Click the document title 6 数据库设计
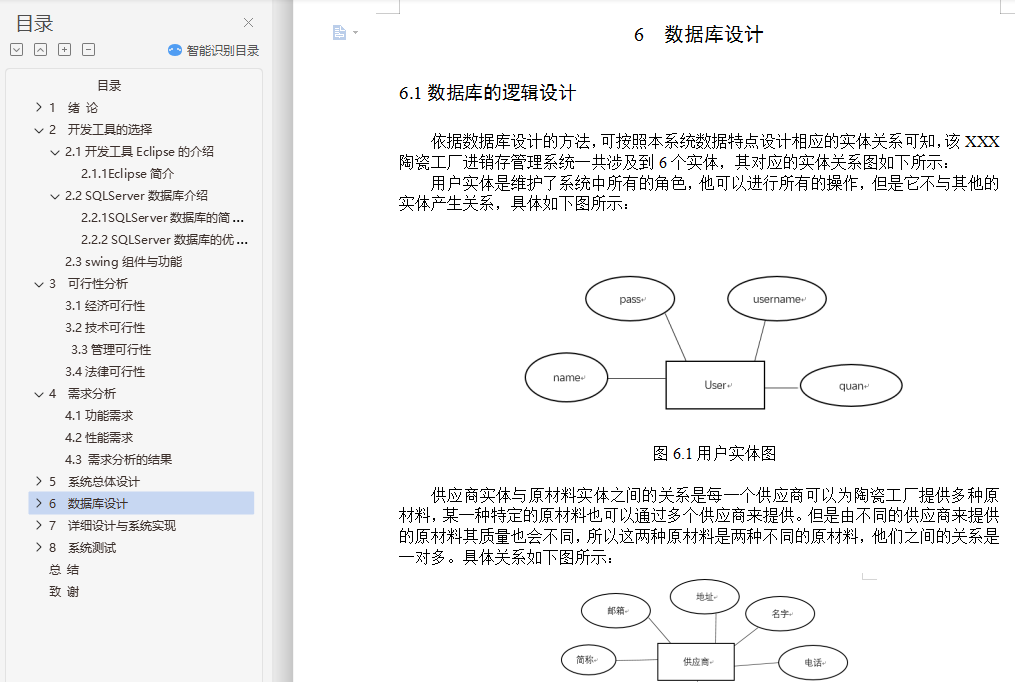 pyautogui.click(x=699, y=34)
